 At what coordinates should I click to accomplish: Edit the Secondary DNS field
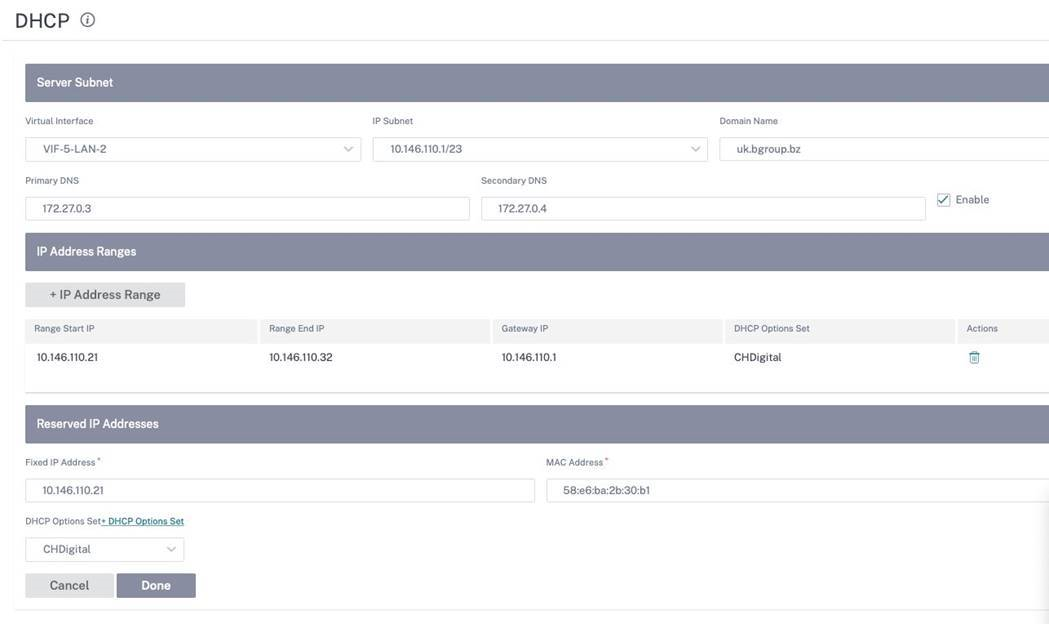coord(703,209)
